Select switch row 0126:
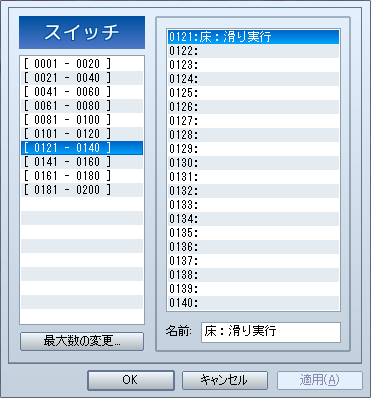This screenshot has height=398, width=371. click(253, 107)
